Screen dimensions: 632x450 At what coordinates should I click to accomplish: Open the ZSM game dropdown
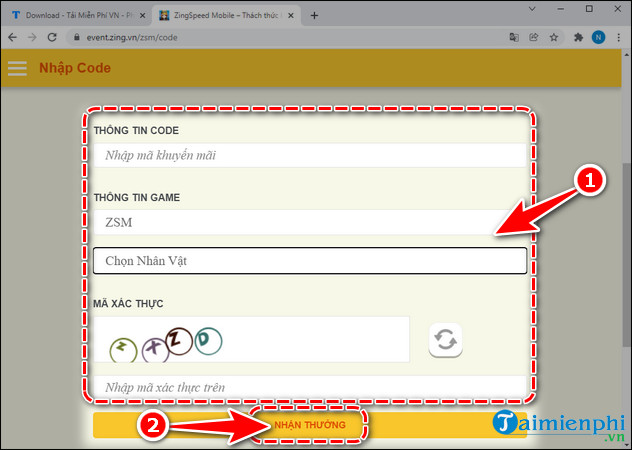pos(310,222)
